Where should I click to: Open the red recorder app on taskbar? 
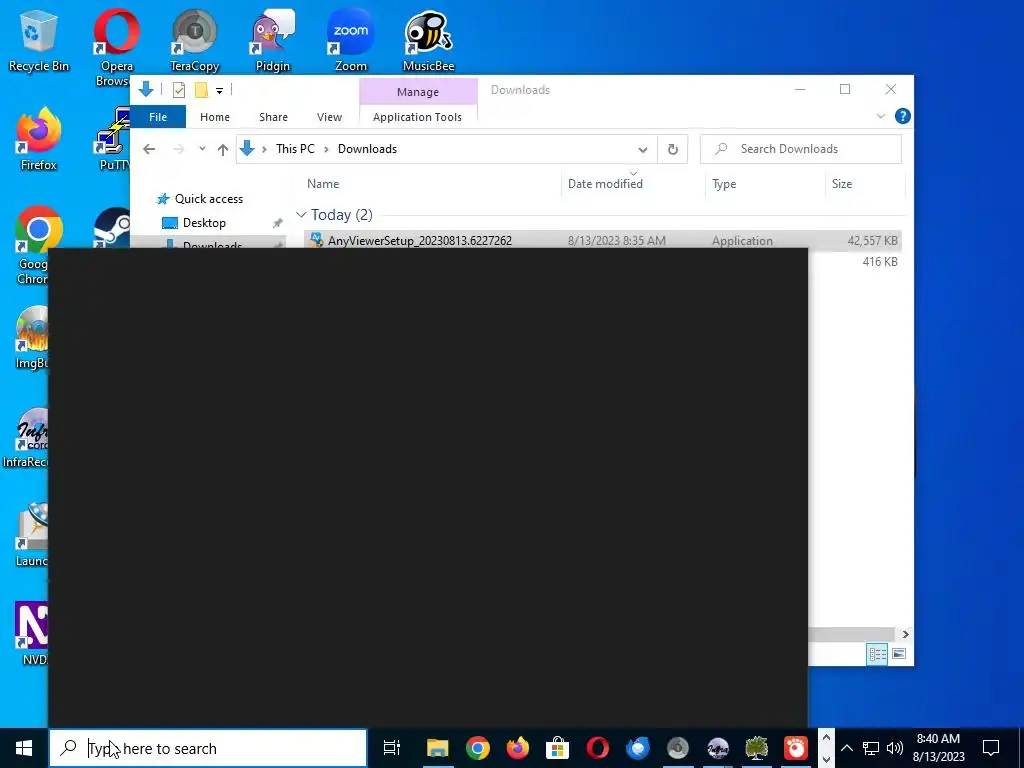click(796, 748)
